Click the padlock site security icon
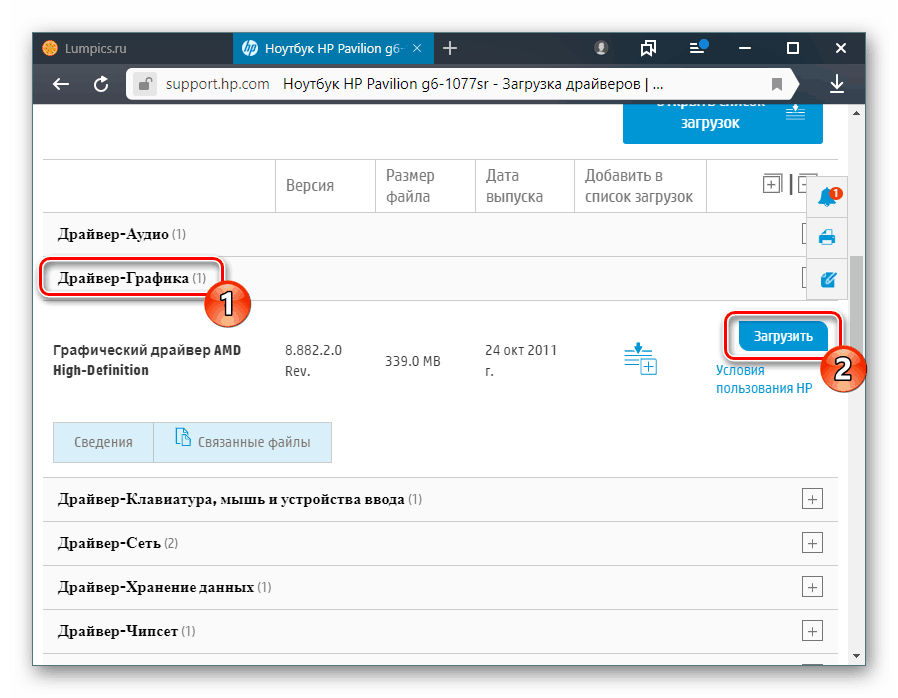898x698 pixels. pyautogui.click(x=145, y=84)
